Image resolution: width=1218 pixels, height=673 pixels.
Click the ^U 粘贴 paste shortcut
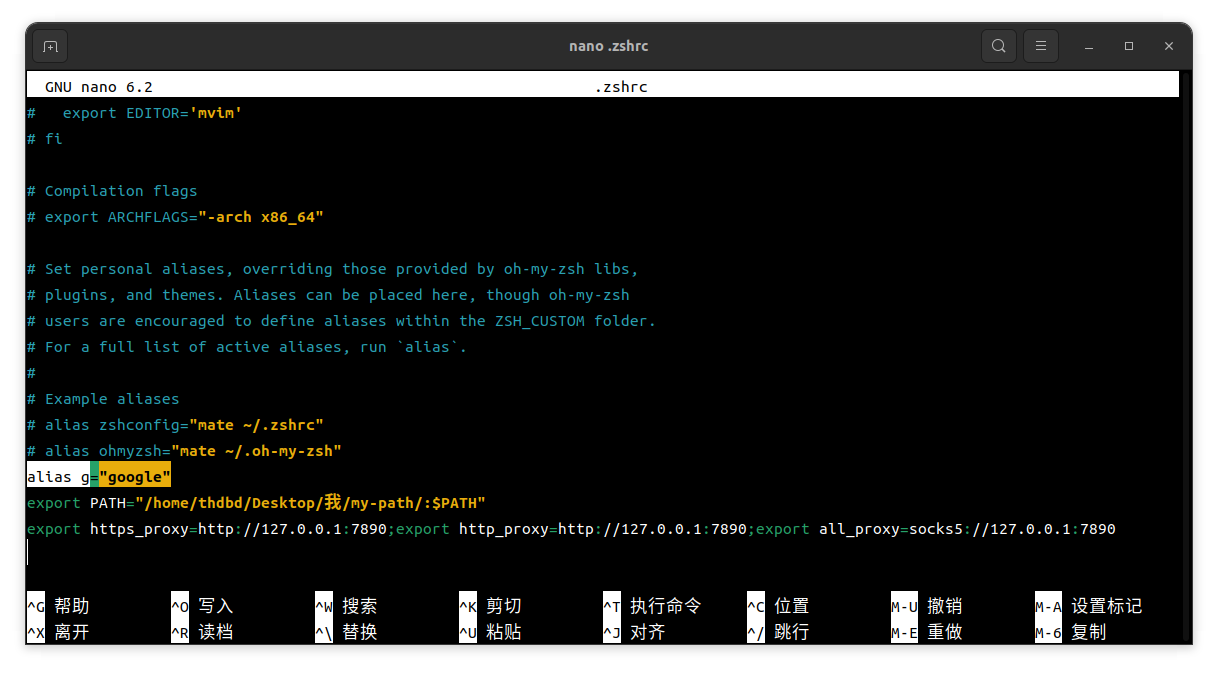coord(490,632)
